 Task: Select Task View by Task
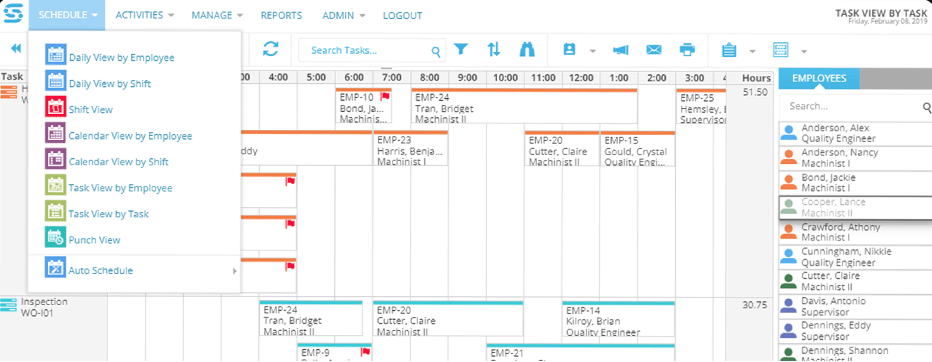click(97, 213)
